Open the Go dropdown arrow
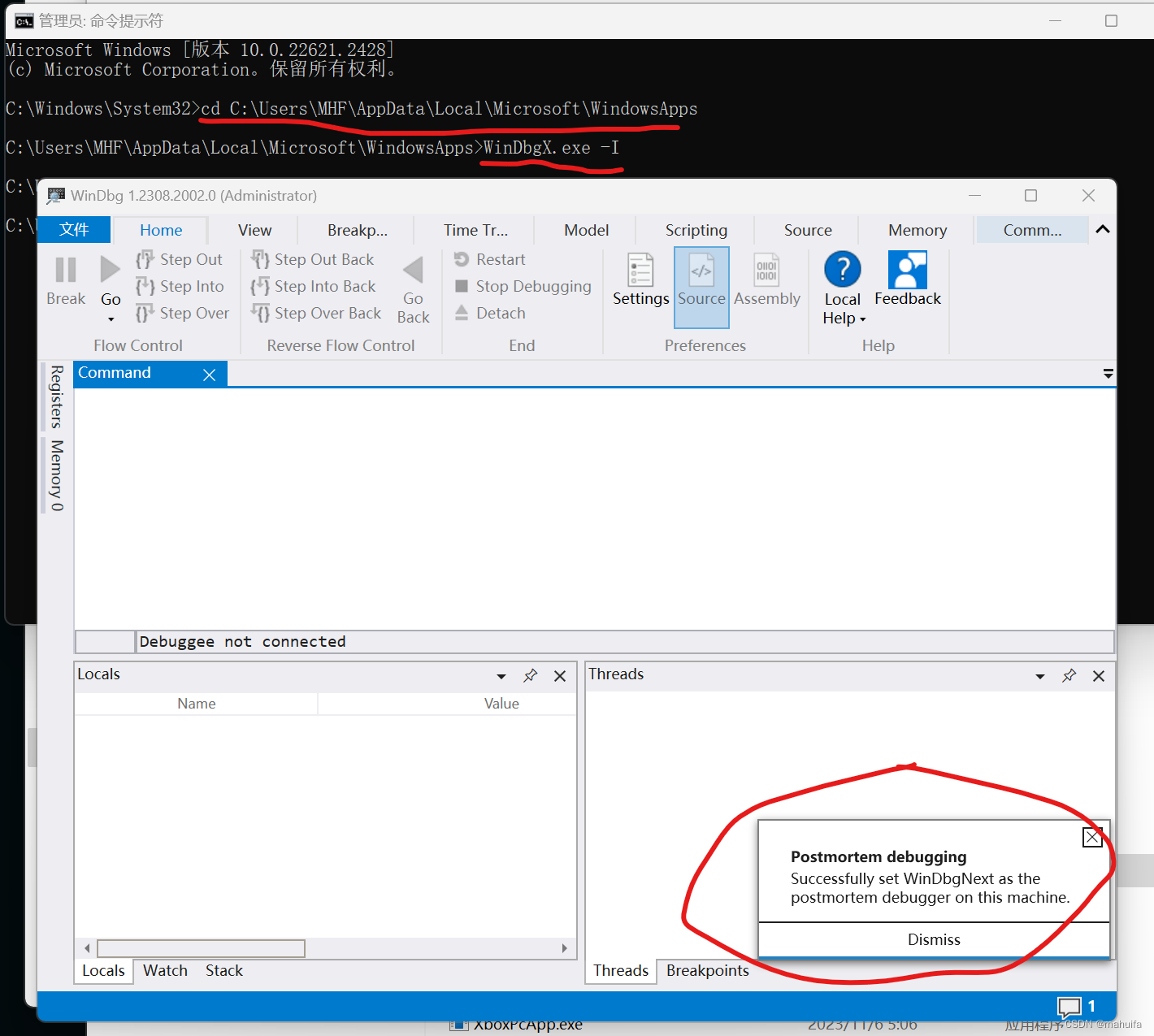Screen dimensions: 1154x1036 click(111, 319)
